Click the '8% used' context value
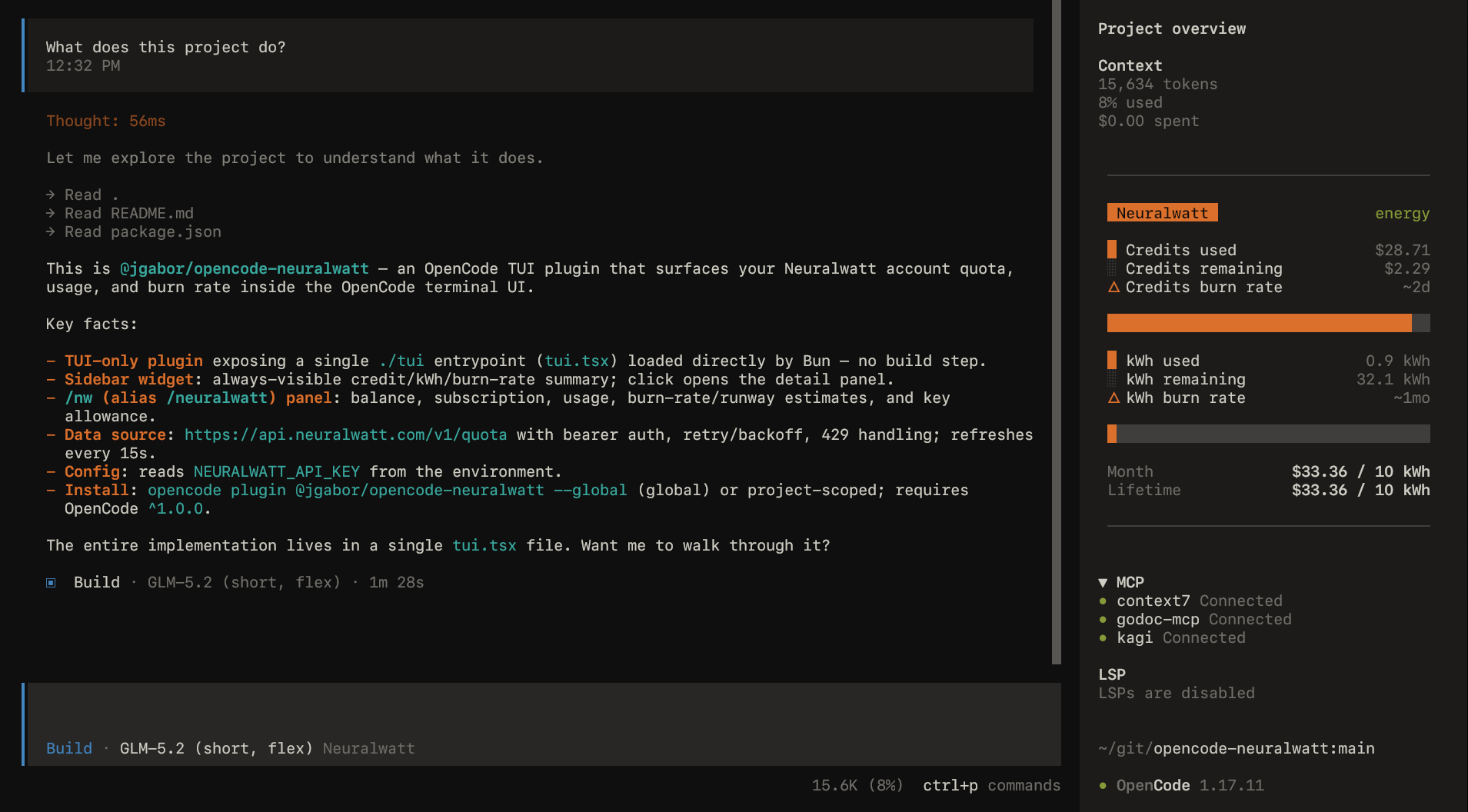The image size is (1468, 812). (1130, 102)
